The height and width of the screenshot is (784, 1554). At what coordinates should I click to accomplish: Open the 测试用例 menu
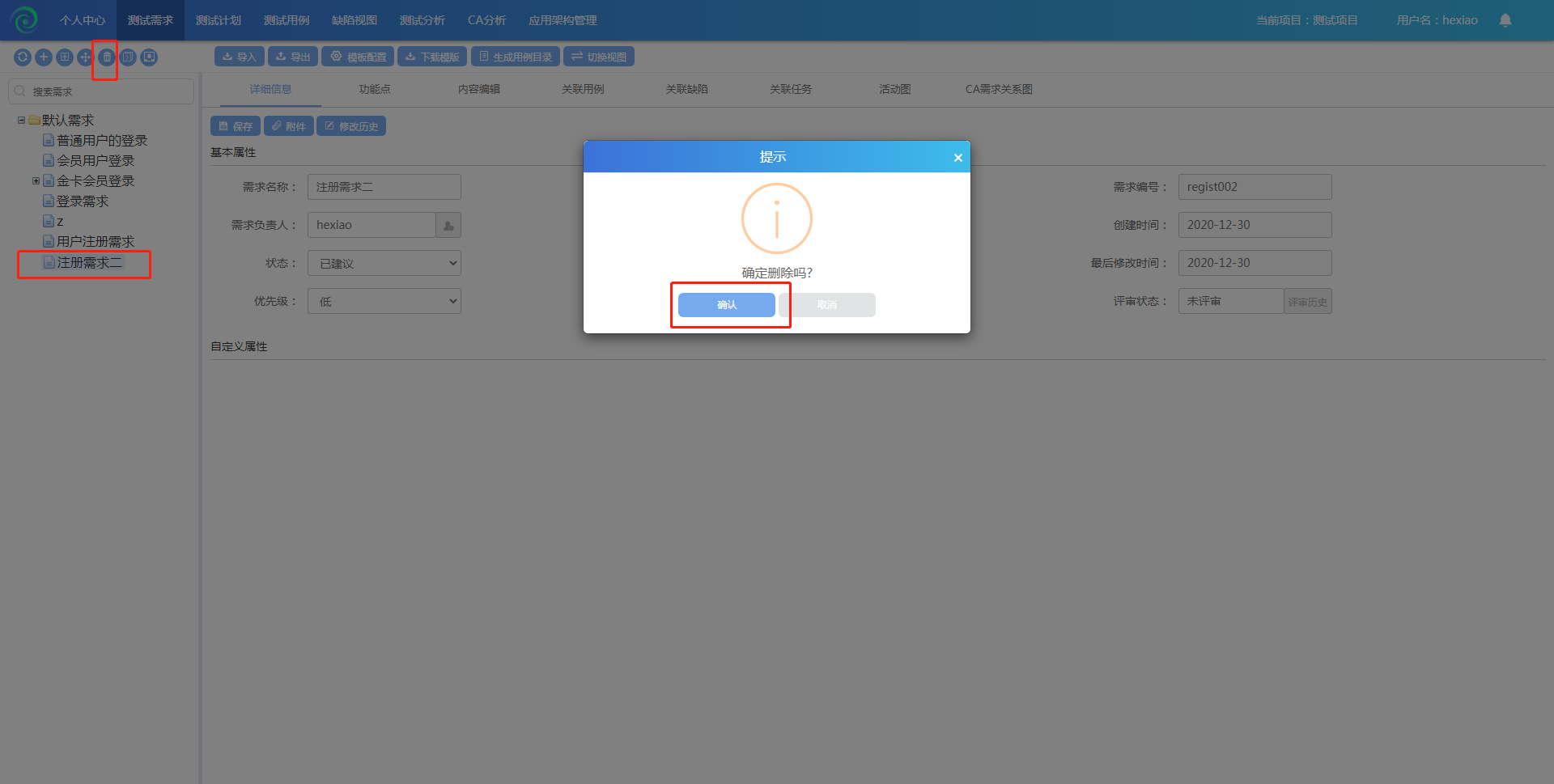click(287, 20)
